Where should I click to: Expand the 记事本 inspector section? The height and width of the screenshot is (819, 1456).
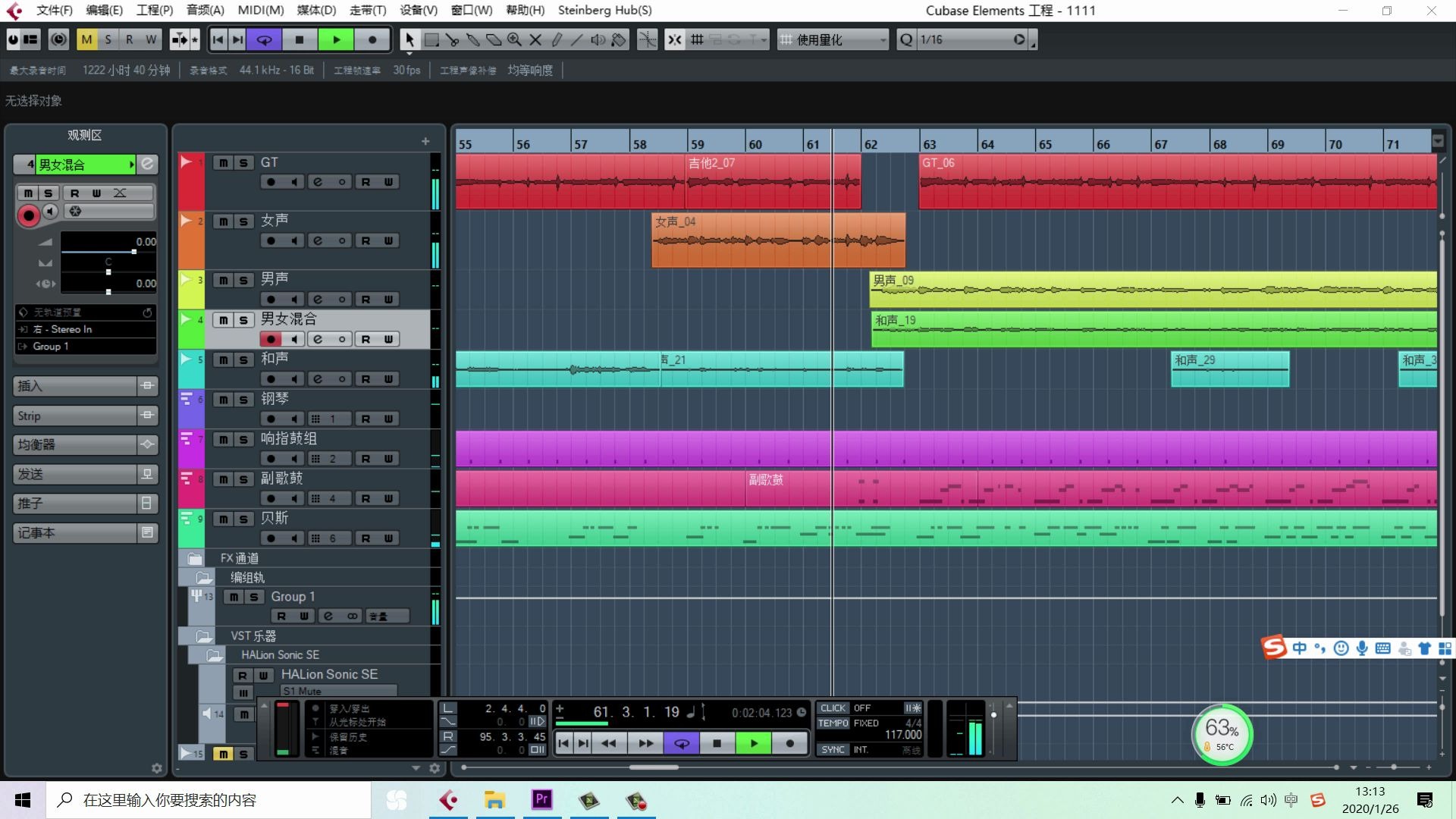85,533
